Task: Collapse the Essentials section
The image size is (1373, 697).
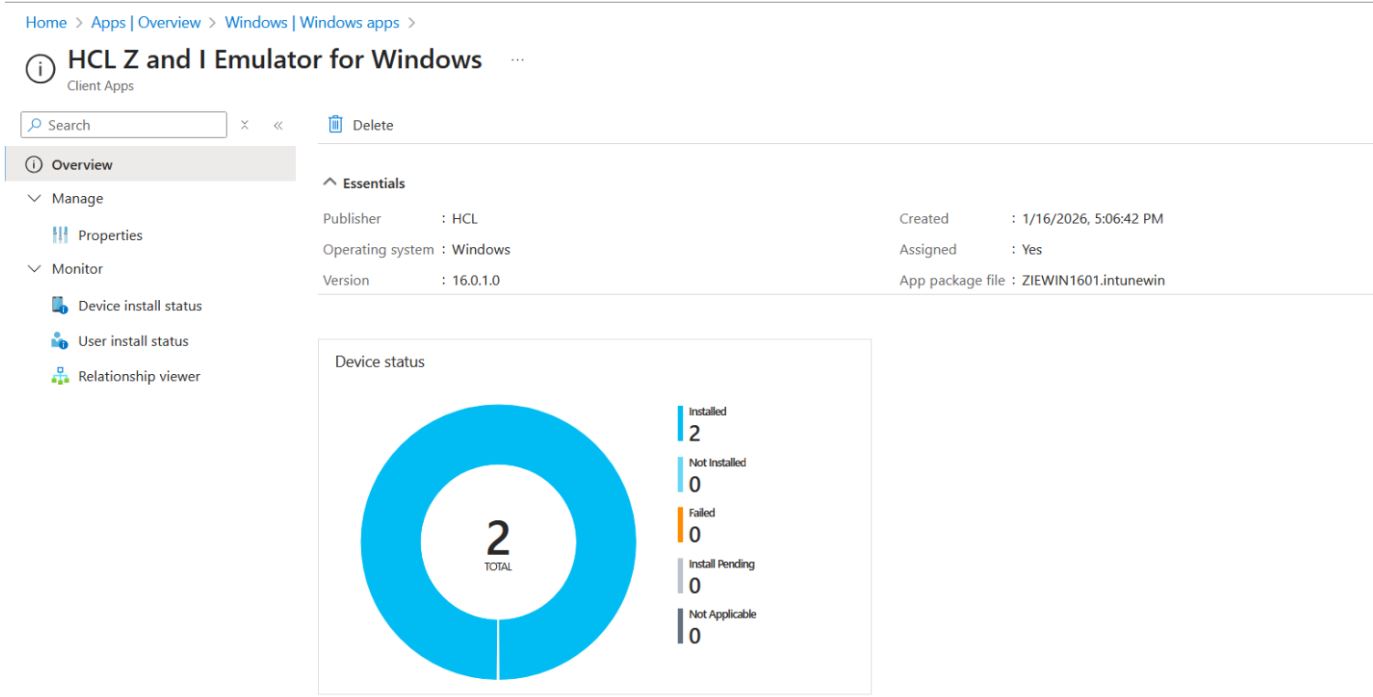Action: point(328,184)
